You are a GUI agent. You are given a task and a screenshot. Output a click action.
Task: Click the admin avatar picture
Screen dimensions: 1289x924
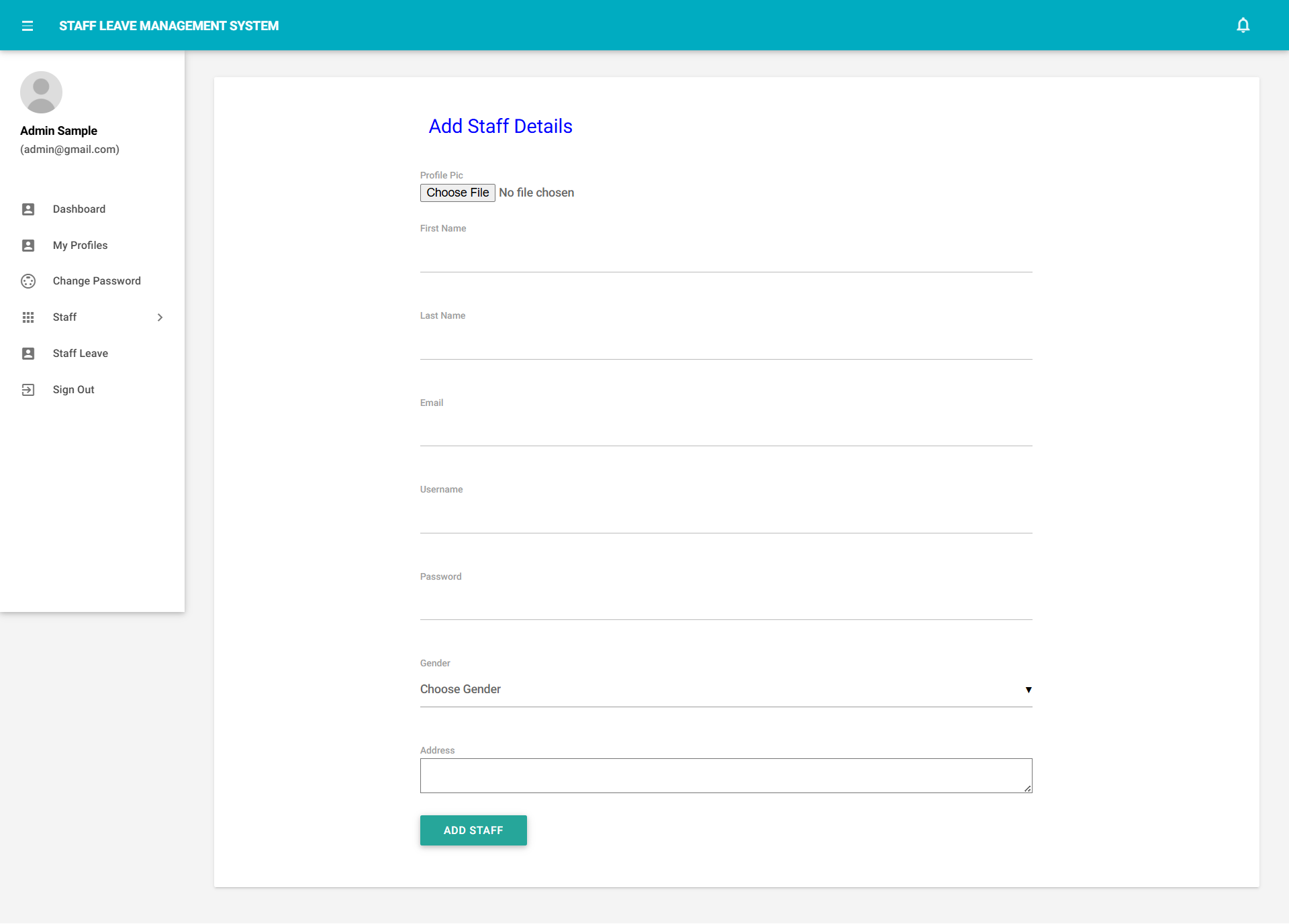click(x=41, y=93)
